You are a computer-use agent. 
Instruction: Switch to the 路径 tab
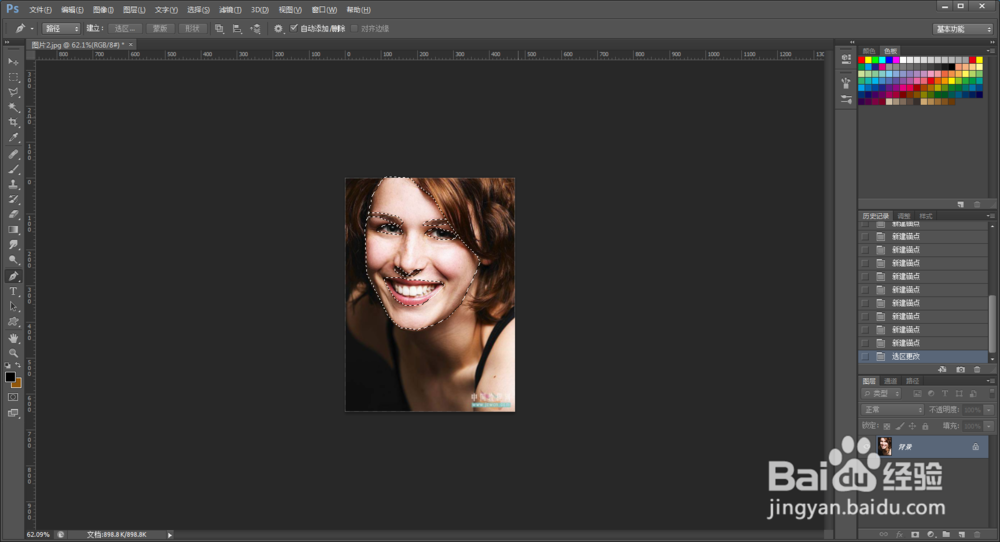click(x=913, y=381)
